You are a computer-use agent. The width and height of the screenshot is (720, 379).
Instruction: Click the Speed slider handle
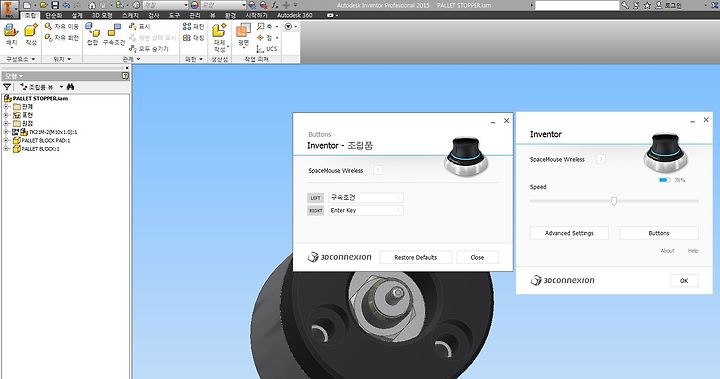click(614, 201)
